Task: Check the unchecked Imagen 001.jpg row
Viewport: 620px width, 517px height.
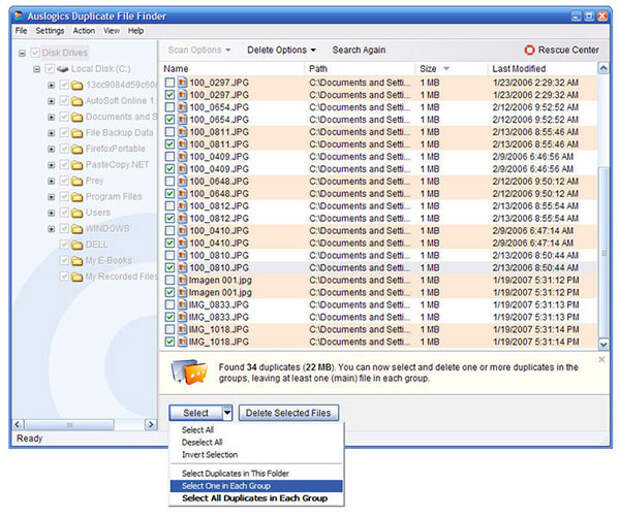Action: pos(170,280)
